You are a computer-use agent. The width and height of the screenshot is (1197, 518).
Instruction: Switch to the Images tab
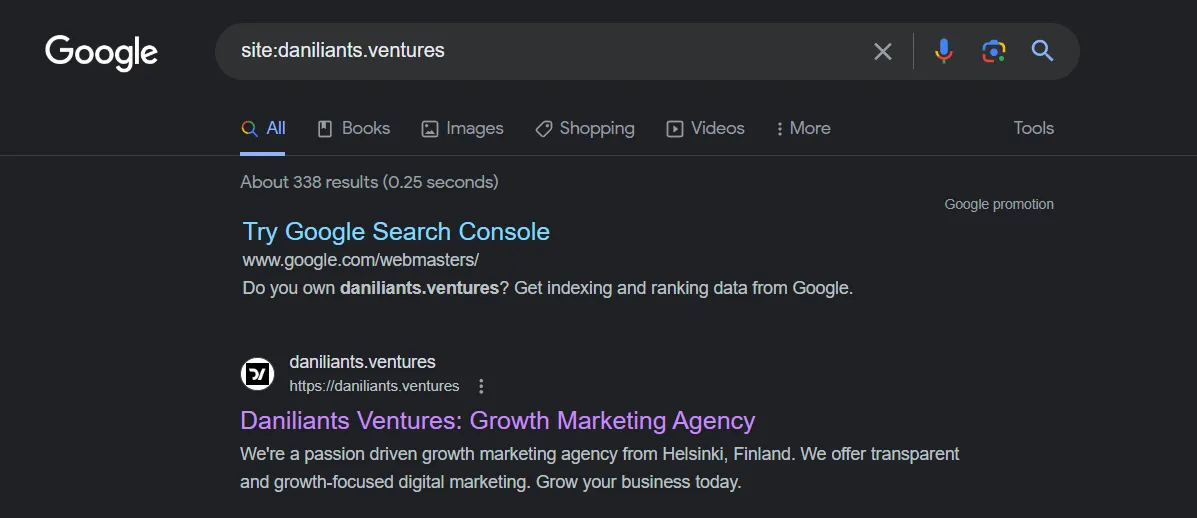(463, 128)
